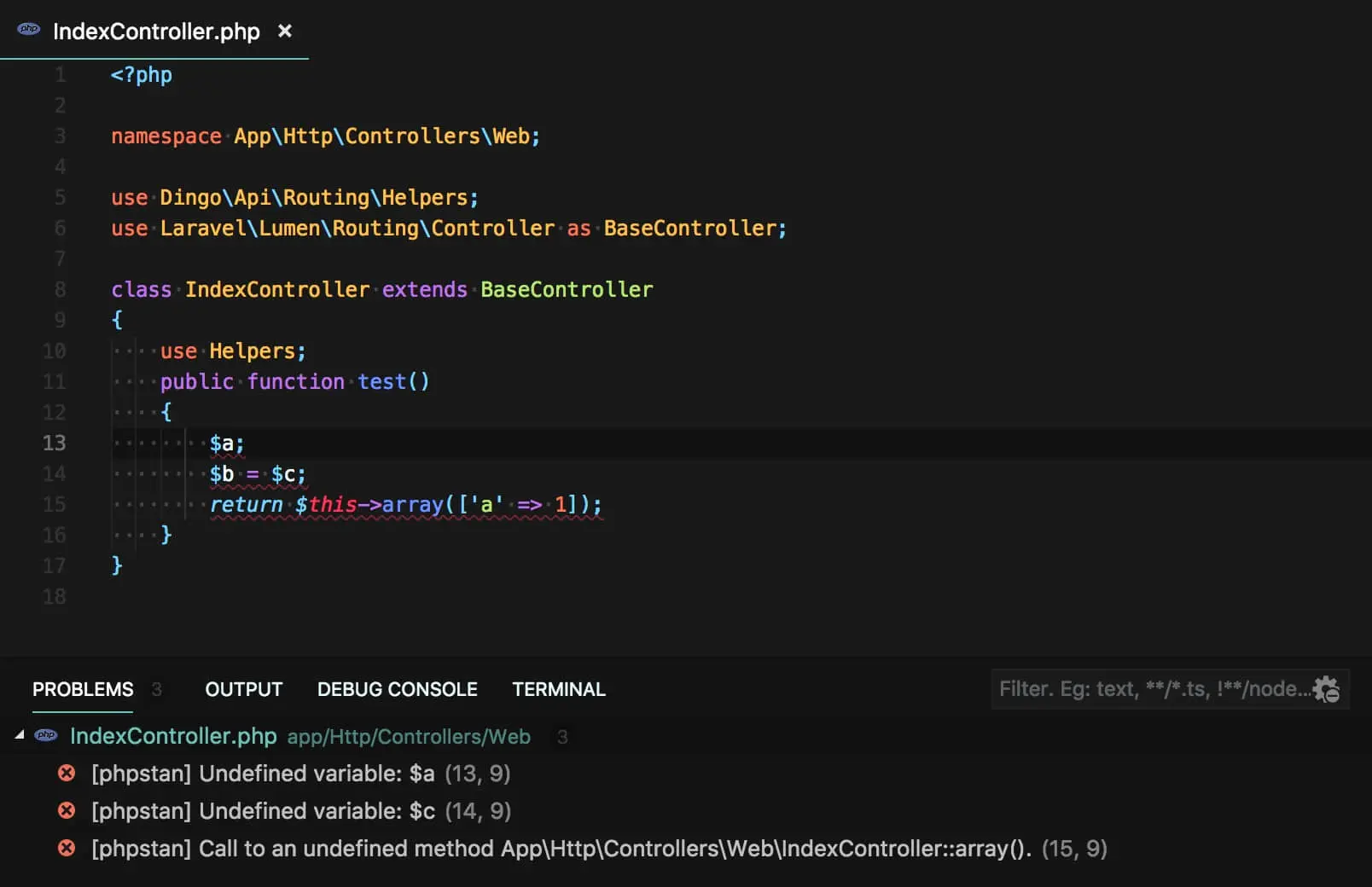Click the 'test()' function name
1372x887 pixels.
[x=393, y=382]
